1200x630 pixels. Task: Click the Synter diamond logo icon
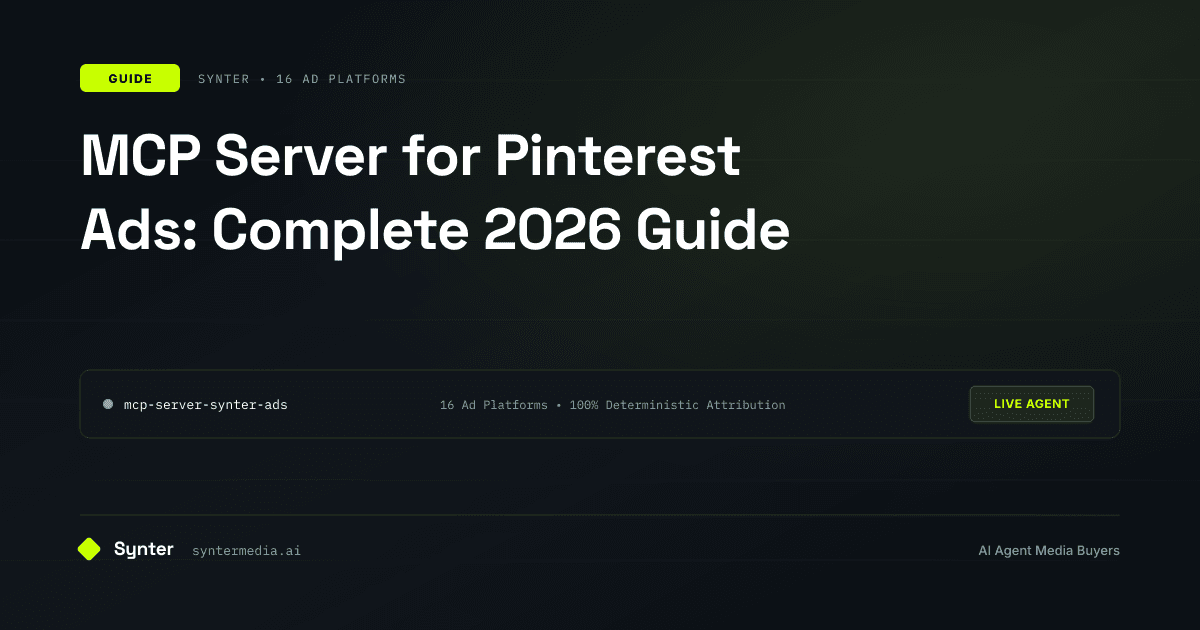coord(89,549)
